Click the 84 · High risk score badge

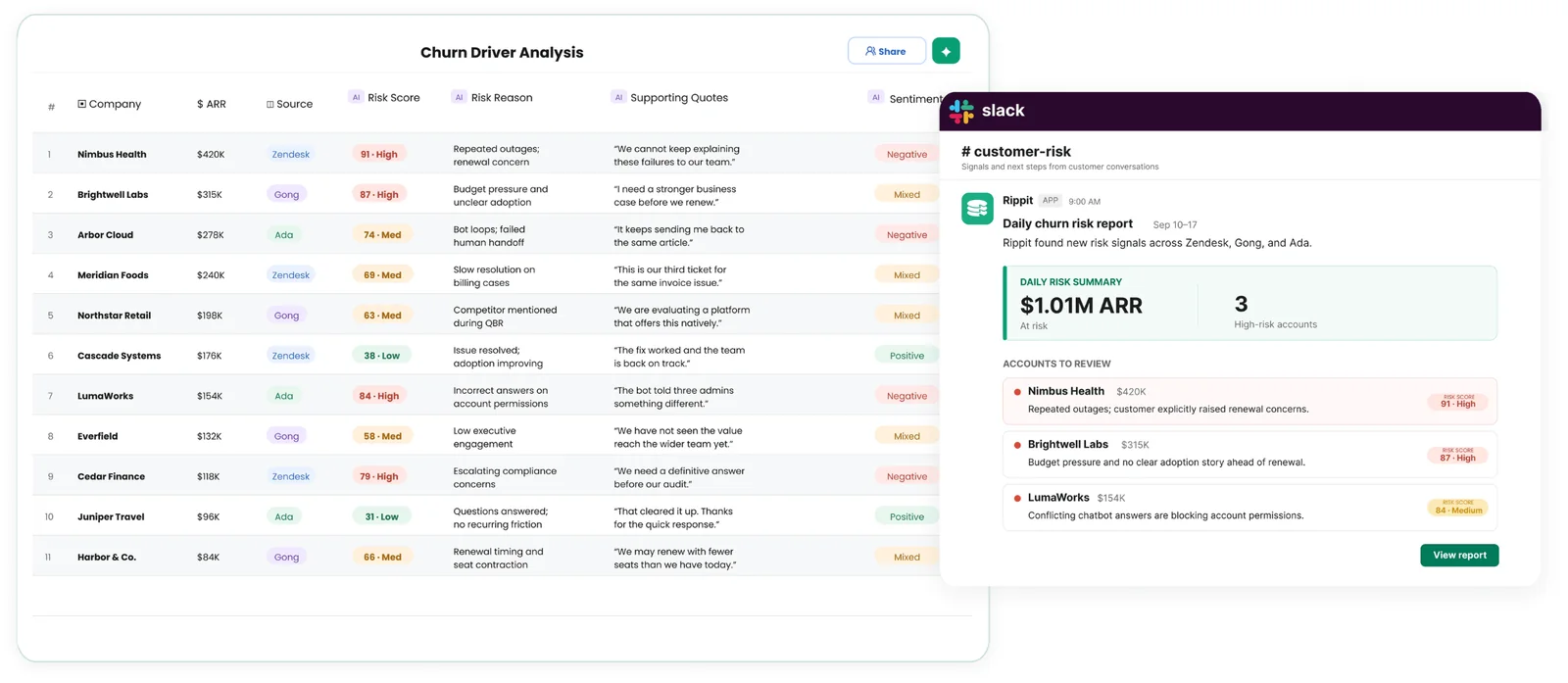click(379, 396)
